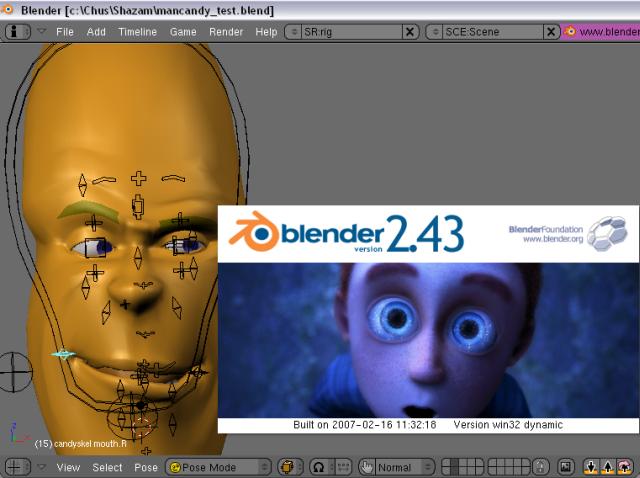The height and width of the screenshot is (478, 640).
Task: Click the SCE:Scene name field
Action: 493,32
